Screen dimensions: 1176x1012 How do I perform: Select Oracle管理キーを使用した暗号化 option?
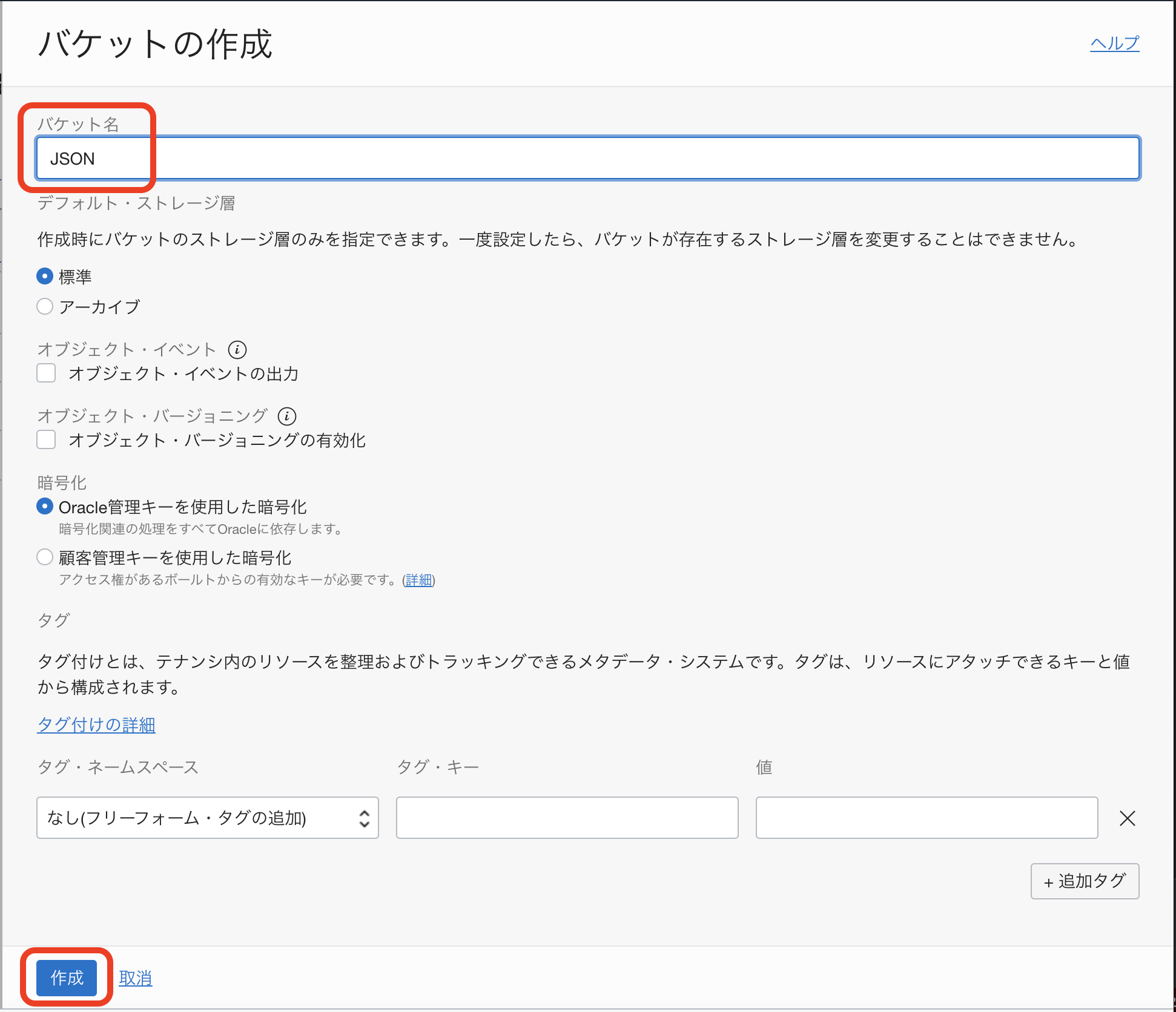44,507
